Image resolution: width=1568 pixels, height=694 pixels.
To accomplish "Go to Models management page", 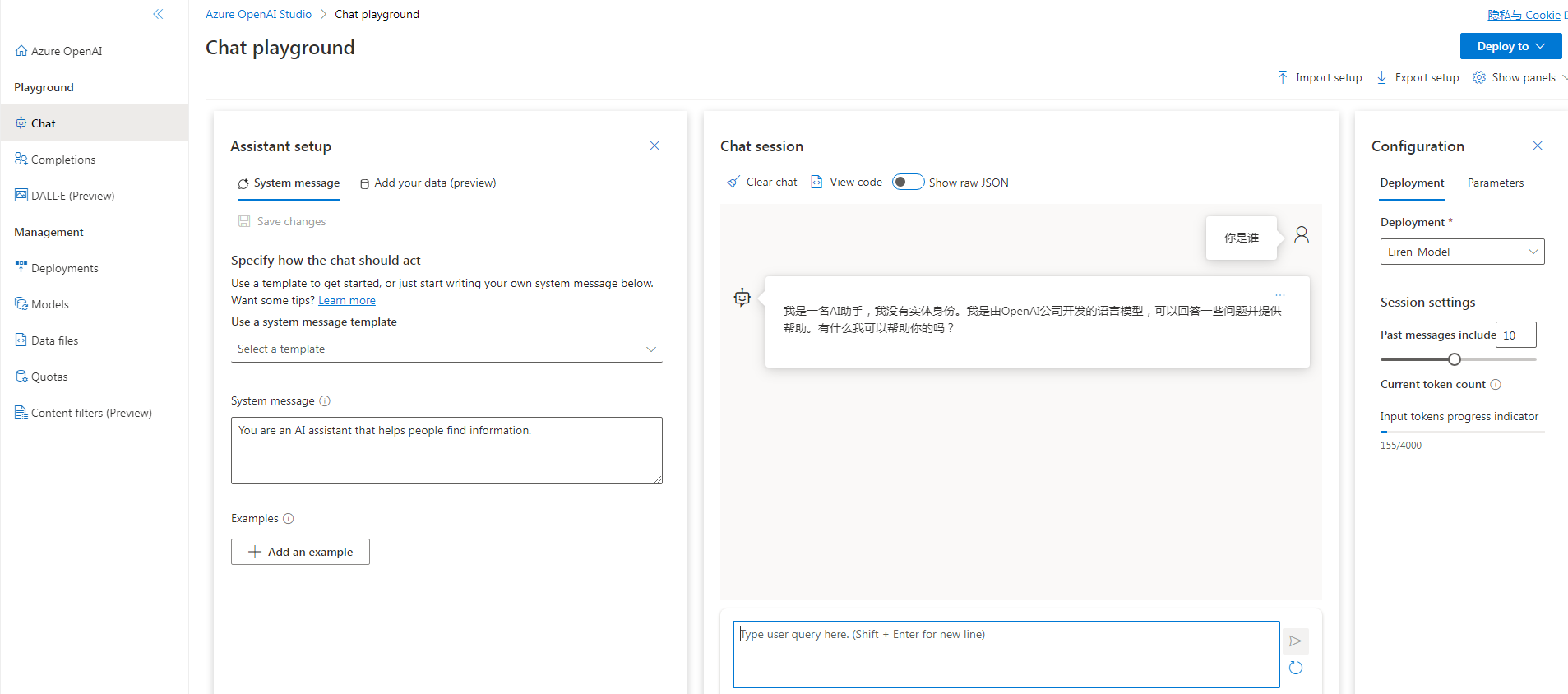I will click(42, 304).
